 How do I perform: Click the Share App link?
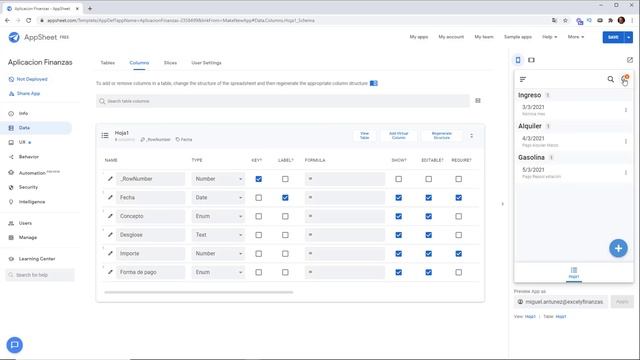28,93
